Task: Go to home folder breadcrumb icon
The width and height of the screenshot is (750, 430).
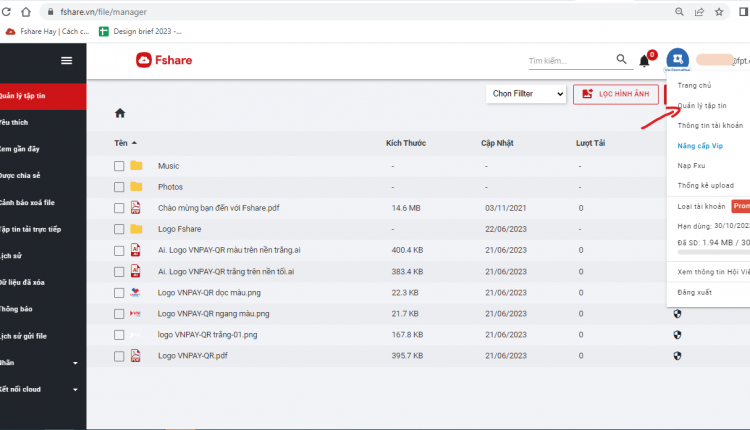Action: click(x=120, y=113)
